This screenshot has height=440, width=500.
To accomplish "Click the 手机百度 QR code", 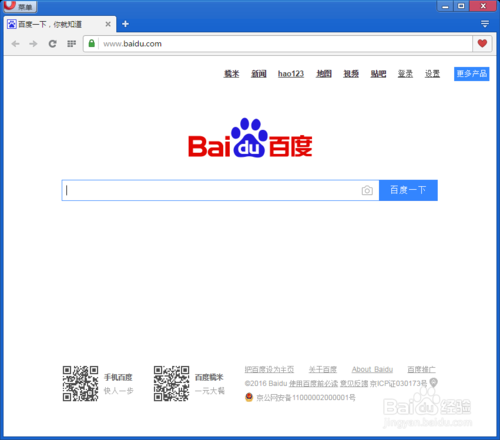I will 80,383.
